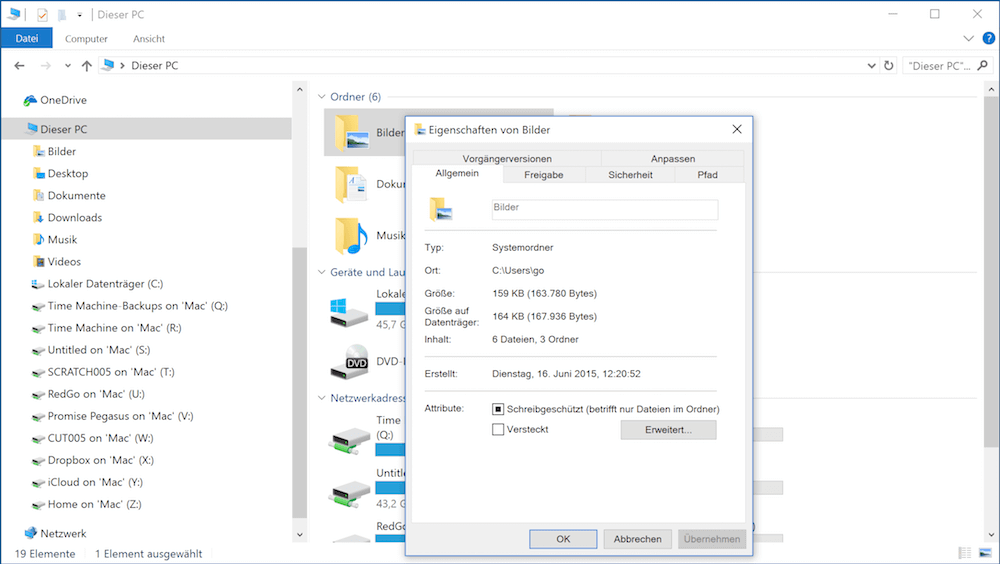The width and height of the screenshot is (1000, 564).
Task: Select SCRATCH005 on 'Mac' (T:) entry
Action: tap(110, 373)
